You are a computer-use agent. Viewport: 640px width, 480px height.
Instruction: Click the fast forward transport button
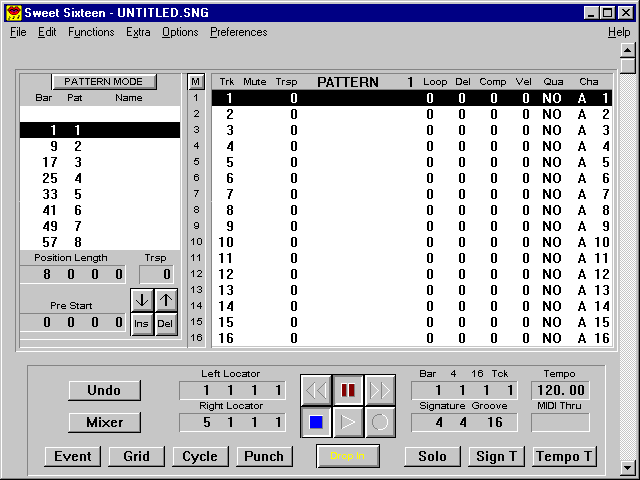tap(379, 390)
